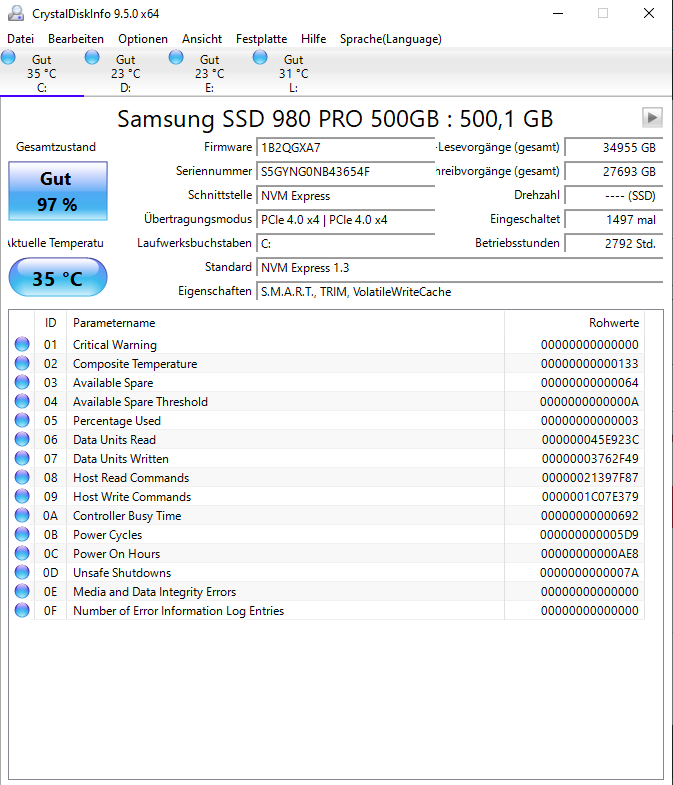Click the blue health orb of drive D:
The width and height of the screenshot is (673, 785).
(x=92, y=57)
